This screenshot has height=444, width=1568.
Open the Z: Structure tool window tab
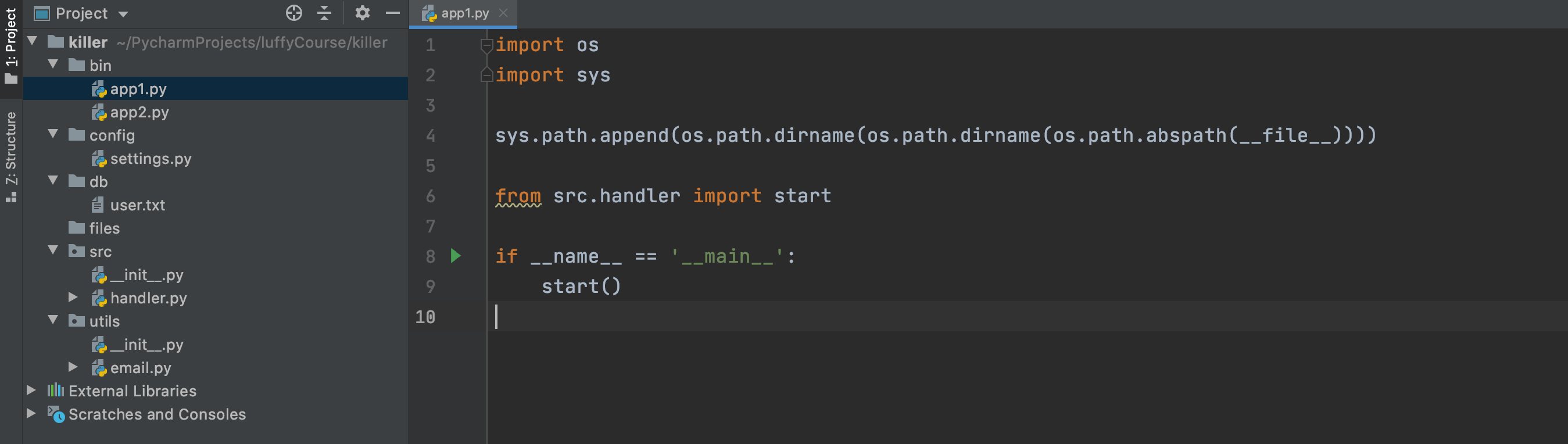[x=11, y=156]
